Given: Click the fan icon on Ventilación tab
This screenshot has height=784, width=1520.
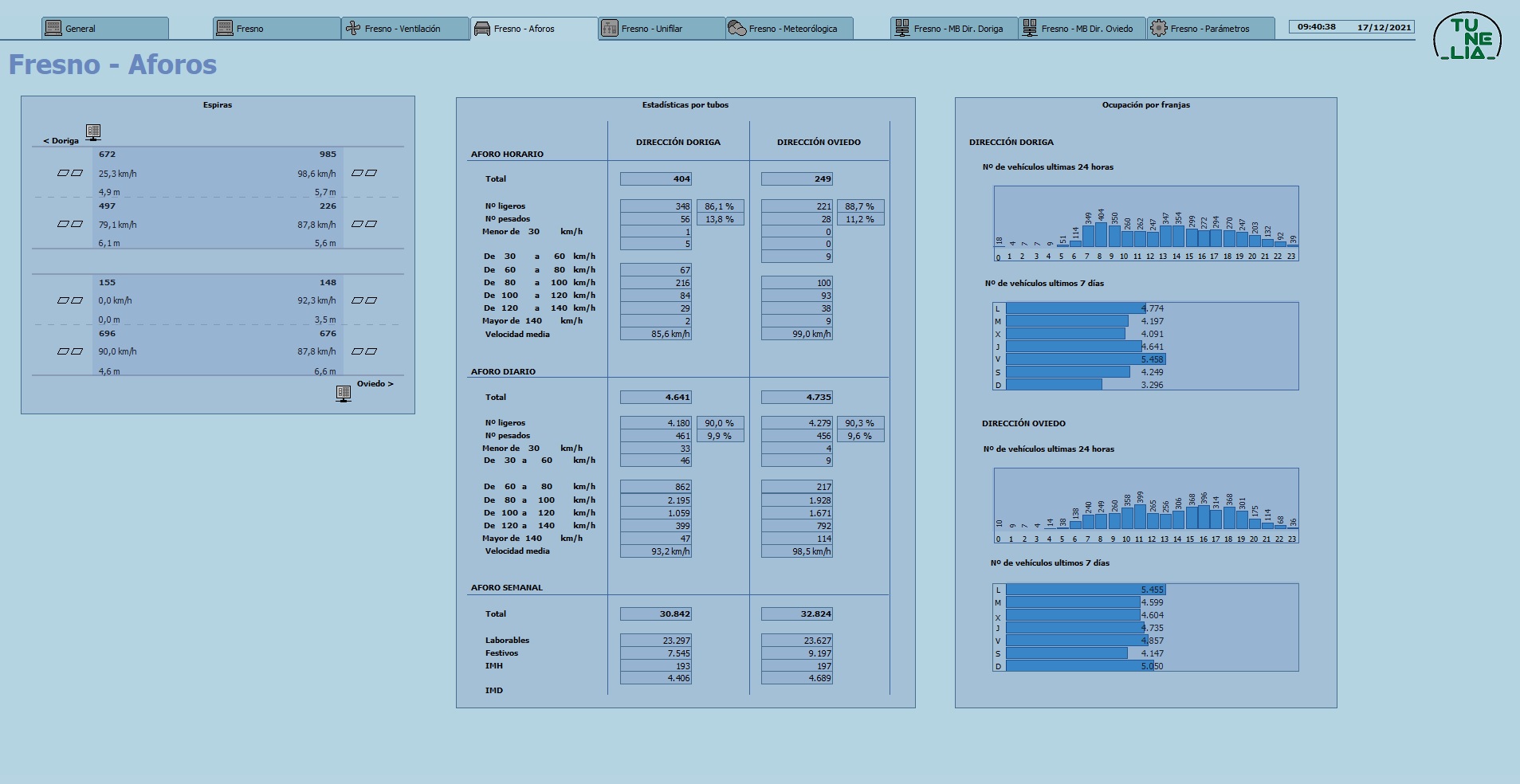Looking at the screenshot, I should 353,28.
